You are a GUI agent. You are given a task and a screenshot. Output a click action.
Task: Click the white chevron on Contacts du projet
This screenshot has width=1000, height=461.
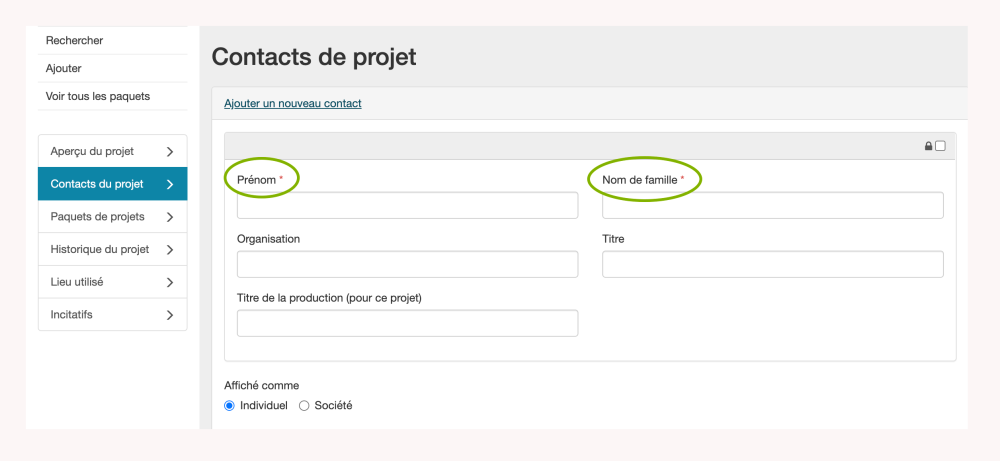170,185
